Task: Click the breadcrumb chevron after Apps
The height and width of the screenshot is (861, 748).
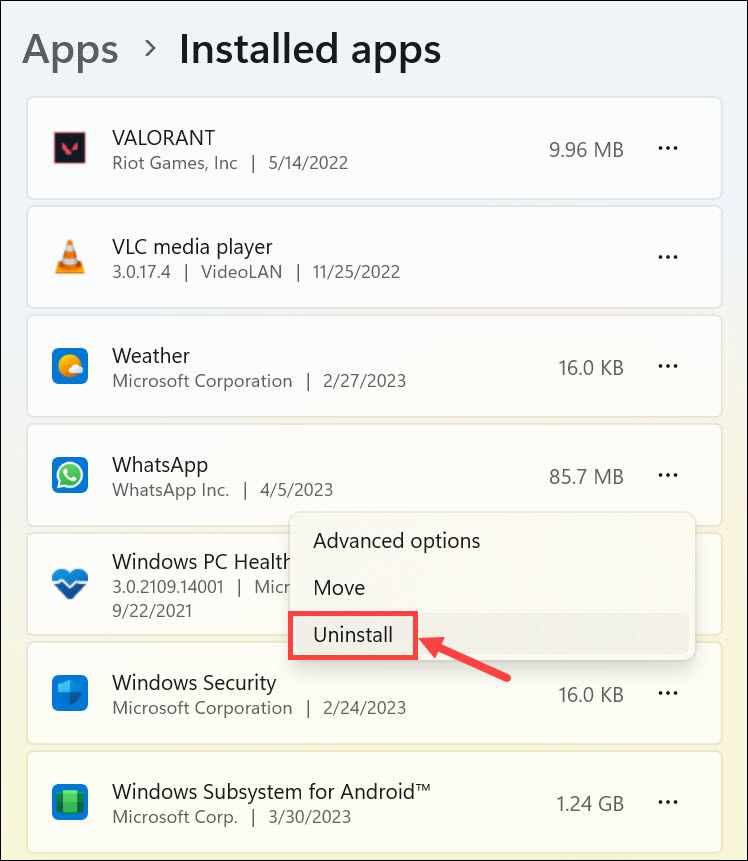Action: [149, 49]
